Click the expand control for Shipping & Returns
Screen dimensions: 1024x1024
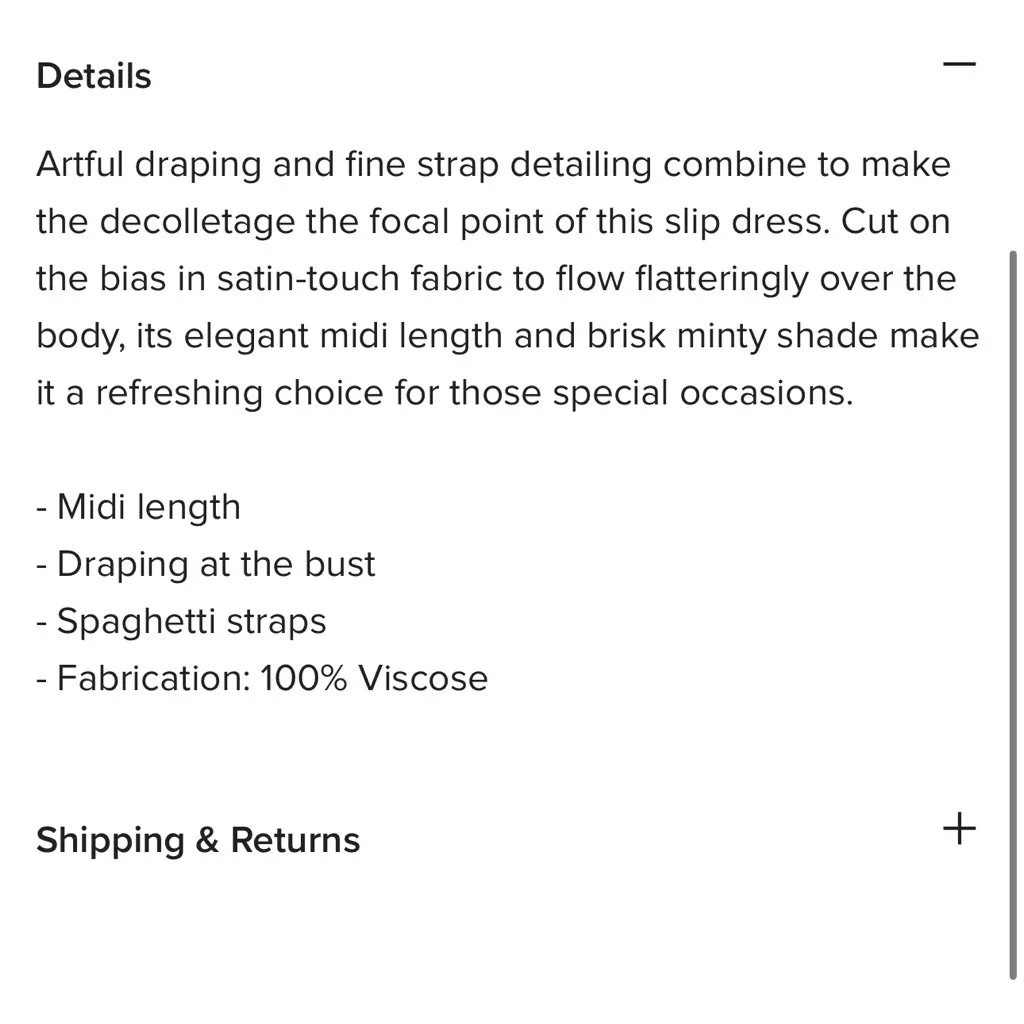pyautogui.click(x=959, y=827)
